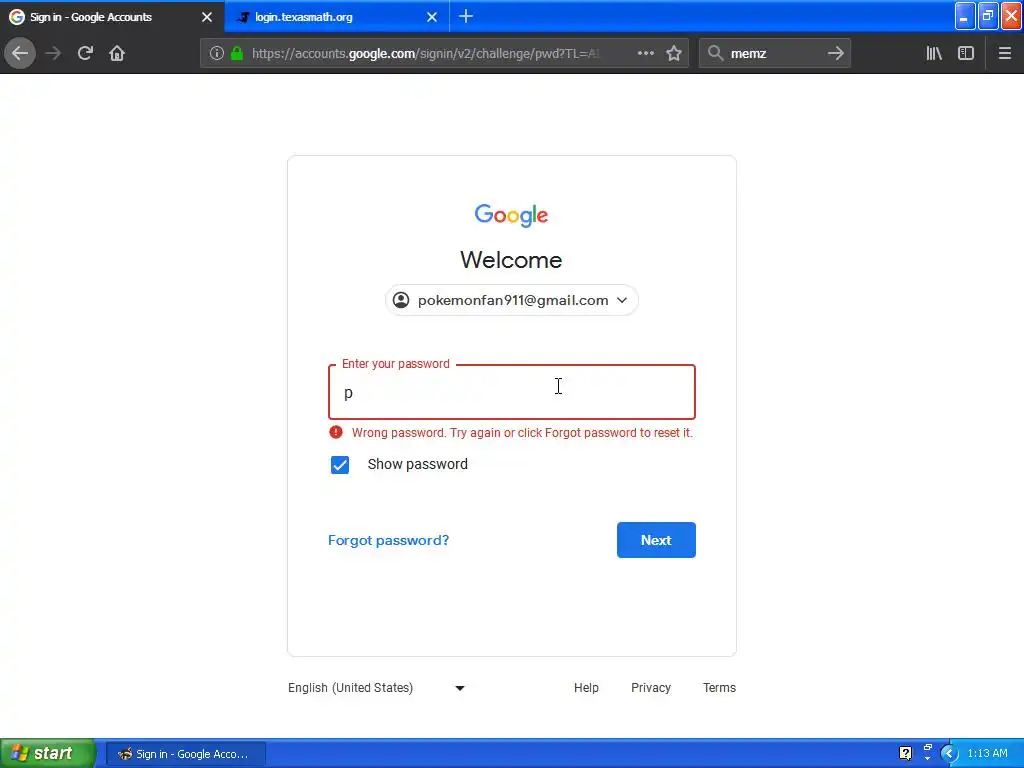Click the green secure connection padlock
Image resolution: width=1024 pixels, height=768 pixels.
[237, 54]
